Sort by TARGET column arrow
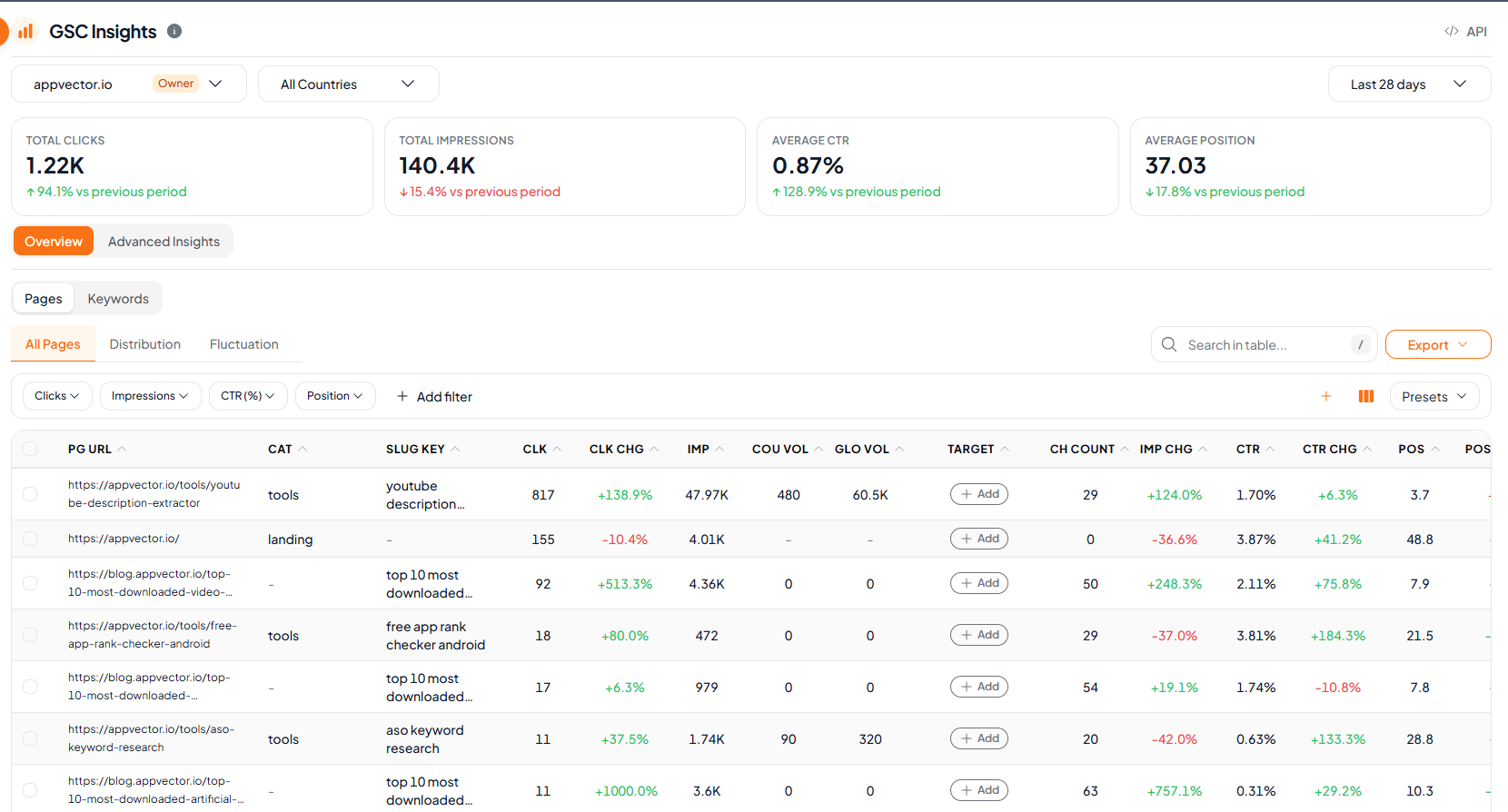 point(1005,449)
